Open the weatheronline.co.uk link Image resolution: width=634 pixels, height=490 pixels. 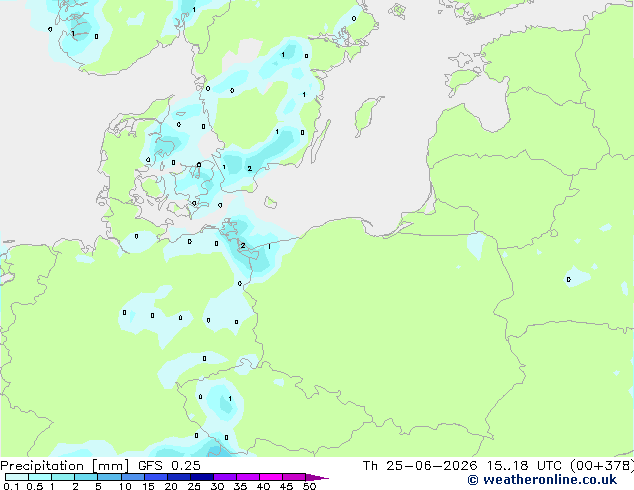[x=550, y=480]
